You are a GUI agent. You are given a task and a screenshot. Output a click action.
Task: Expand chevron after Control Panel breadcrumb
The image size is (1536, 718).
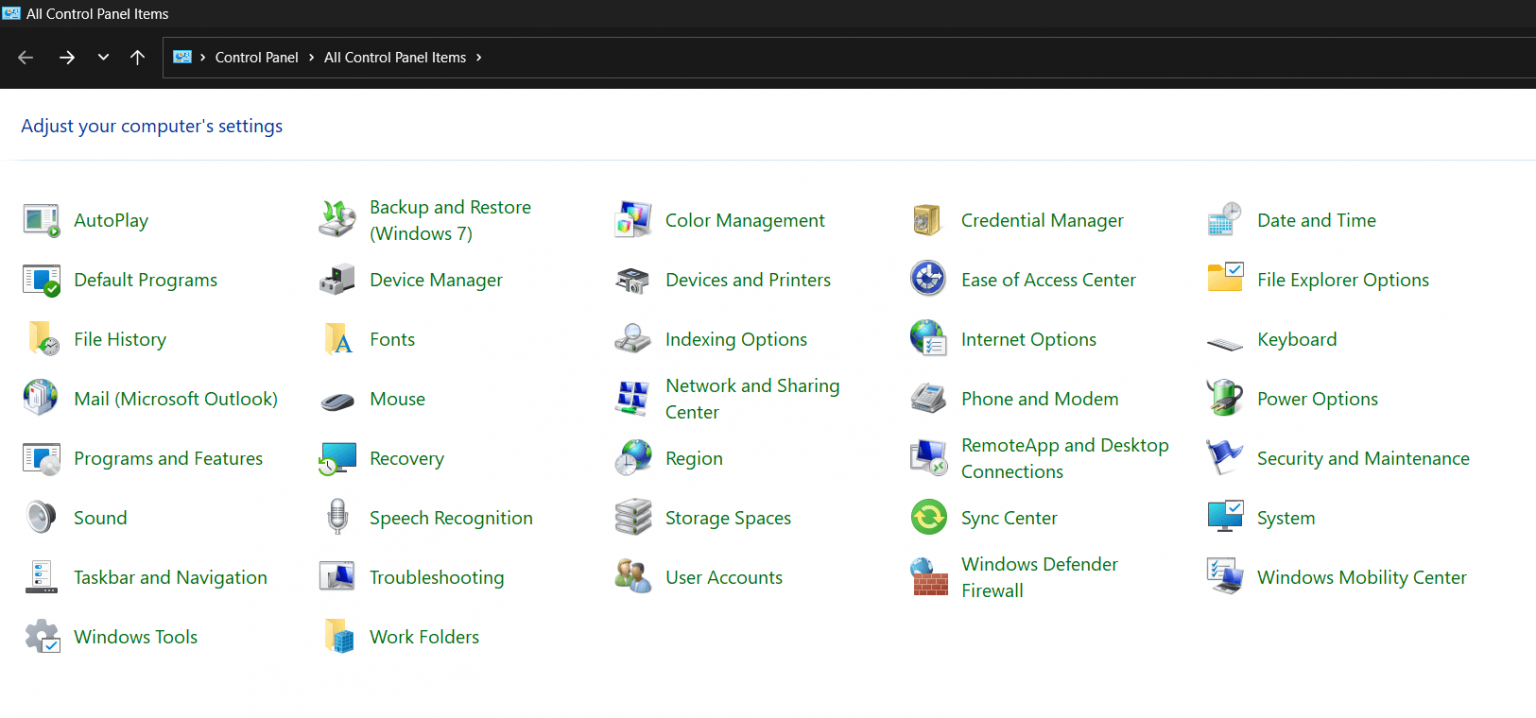[311, 58]
